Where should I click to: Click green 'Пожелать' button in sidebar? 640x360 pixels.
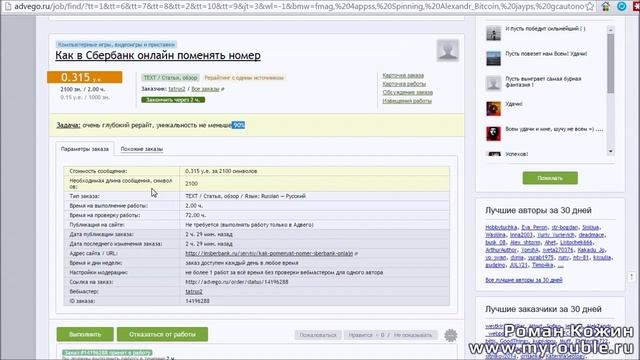pyautogui.click(x=550, y=178)
